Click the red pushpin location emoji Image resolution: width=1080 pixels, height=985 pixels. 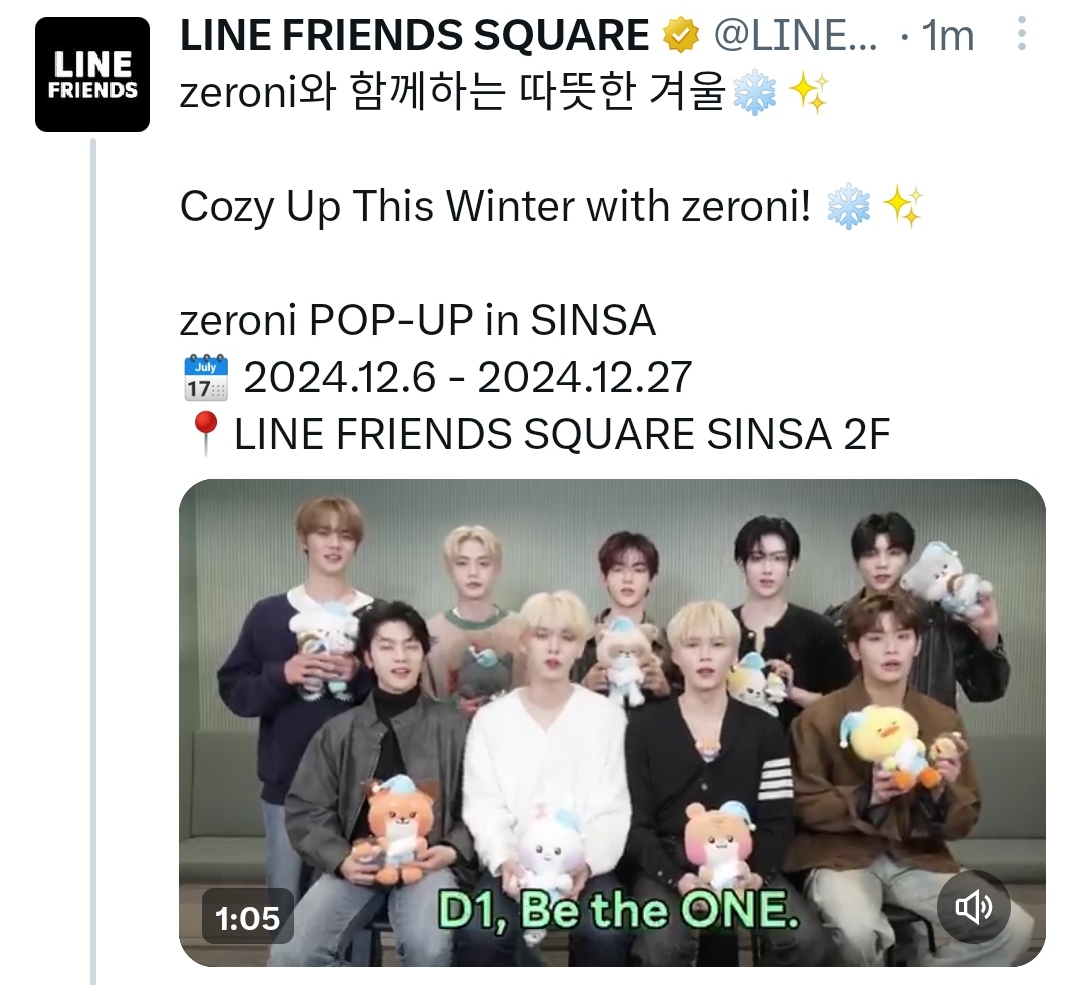(205, 434)
